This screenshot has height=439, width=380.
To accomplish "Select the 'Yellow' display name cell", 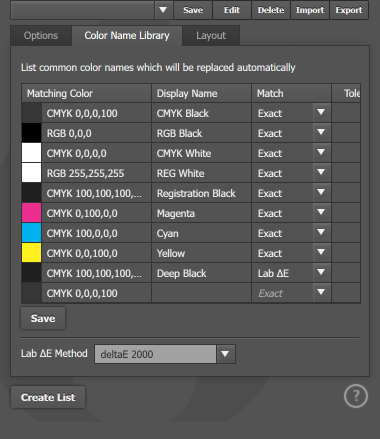I will (201, 253).
